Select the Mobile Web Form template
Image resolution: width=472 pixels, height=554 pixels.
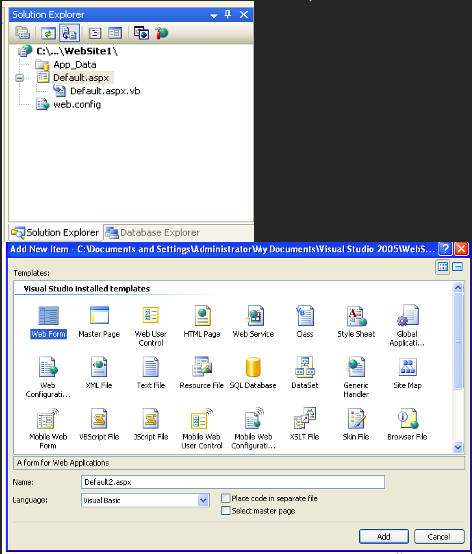click(48, 429)
